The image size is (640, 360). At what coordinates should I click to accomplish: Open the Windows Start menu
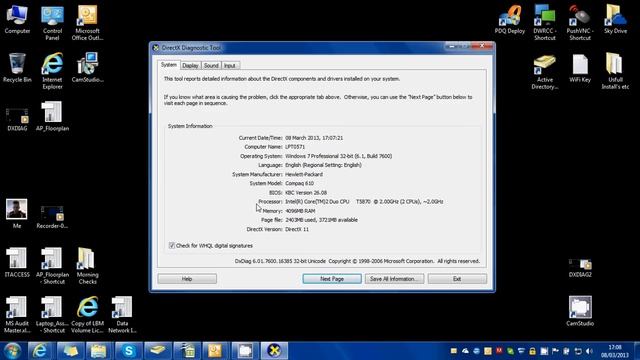[12, 351]
